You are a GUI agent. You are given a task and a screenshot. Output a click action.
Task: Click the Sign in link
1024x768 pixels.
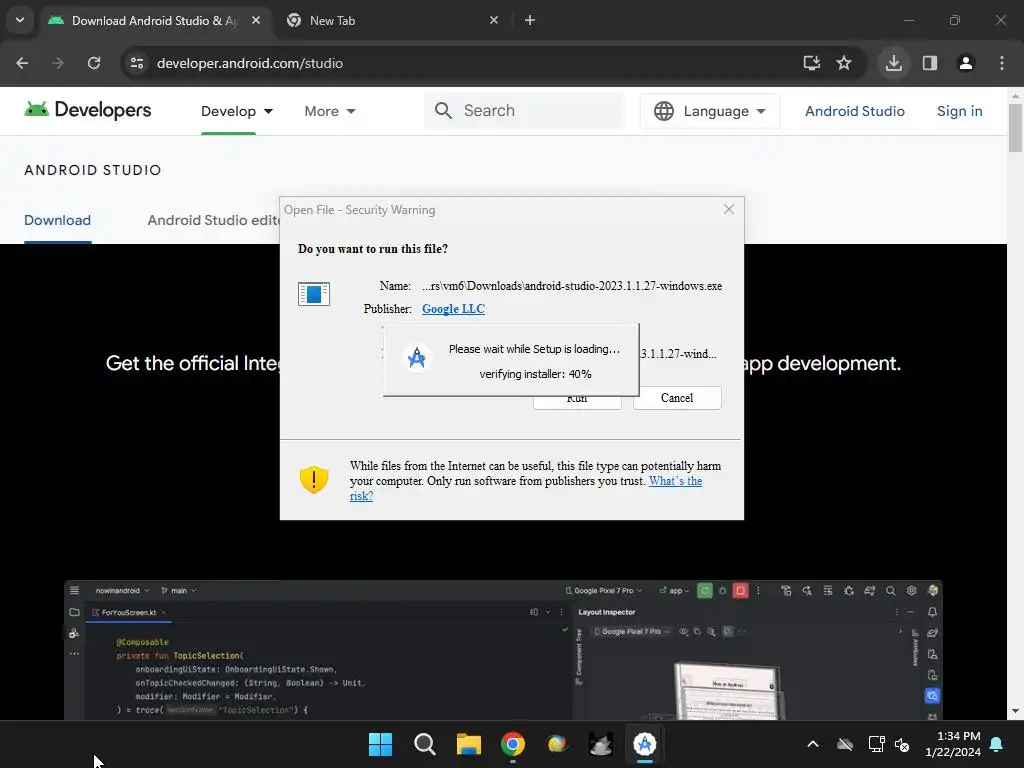click(959, 111)
